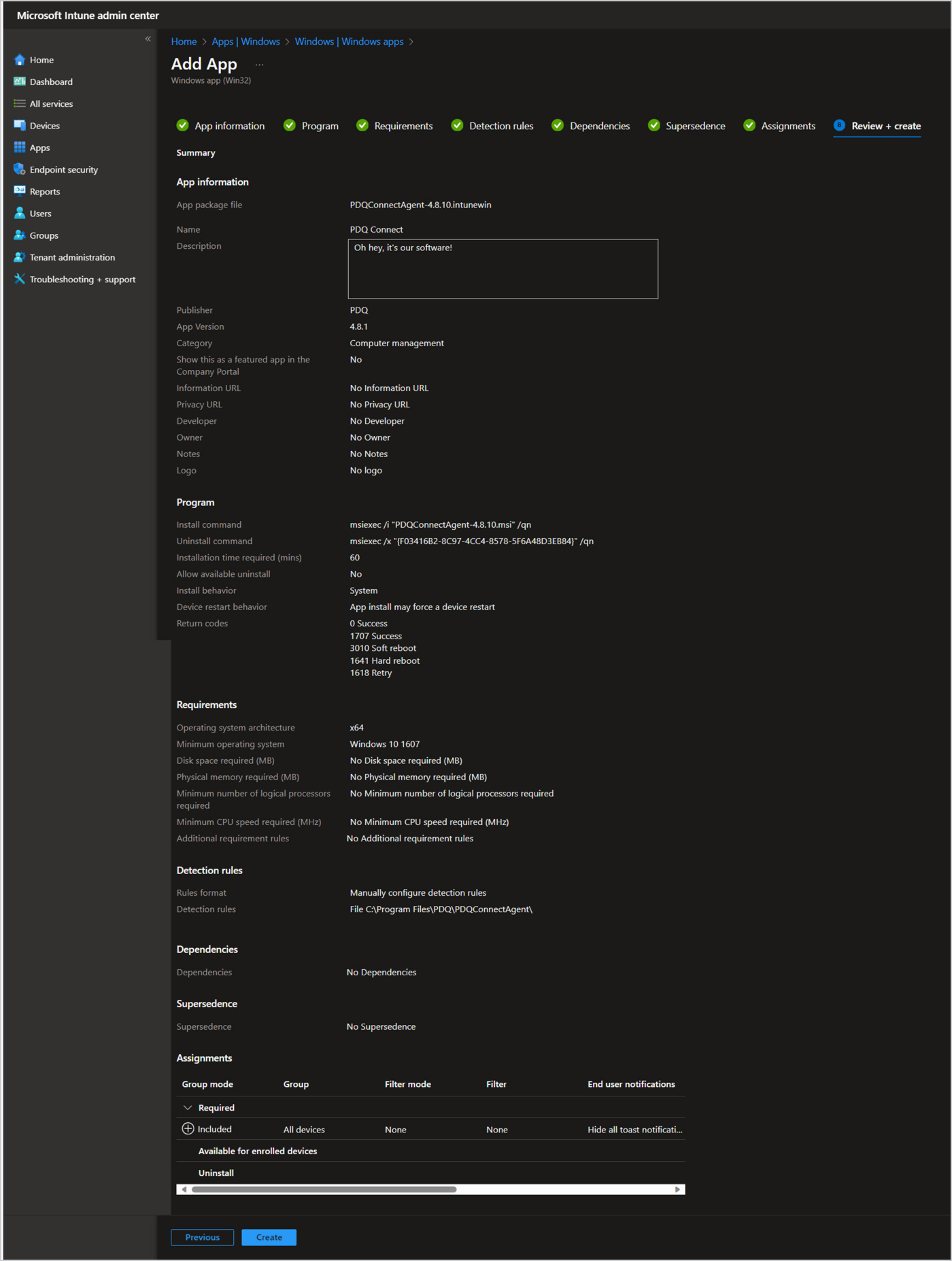Click the Windows 10 1607 value
The height and width of the screenshot is (1261, 952).
[x=385, y=744]
